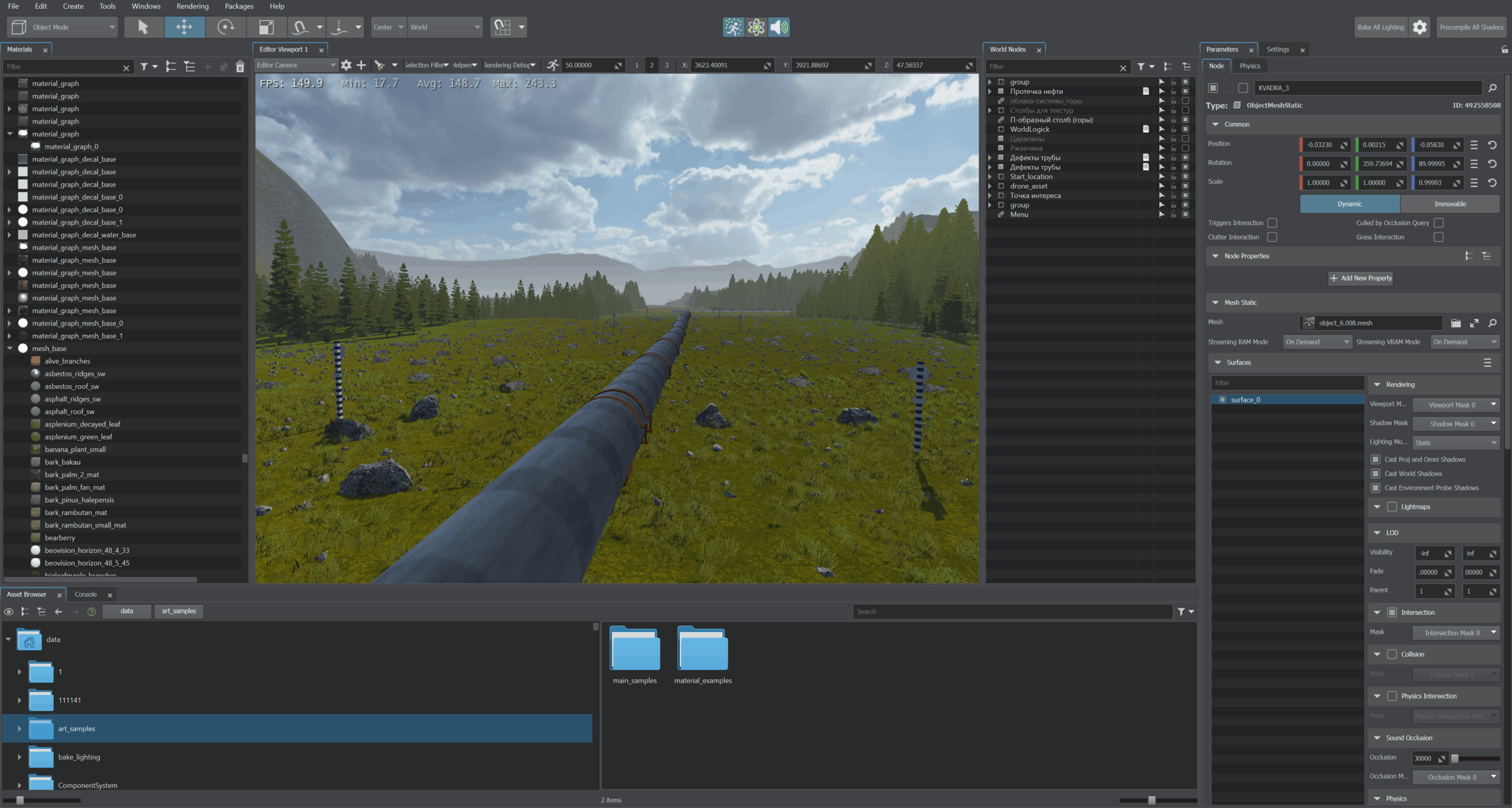Open bake lighting settings gear
Screen dimensions: 1512x808
tap(1420, 27)
